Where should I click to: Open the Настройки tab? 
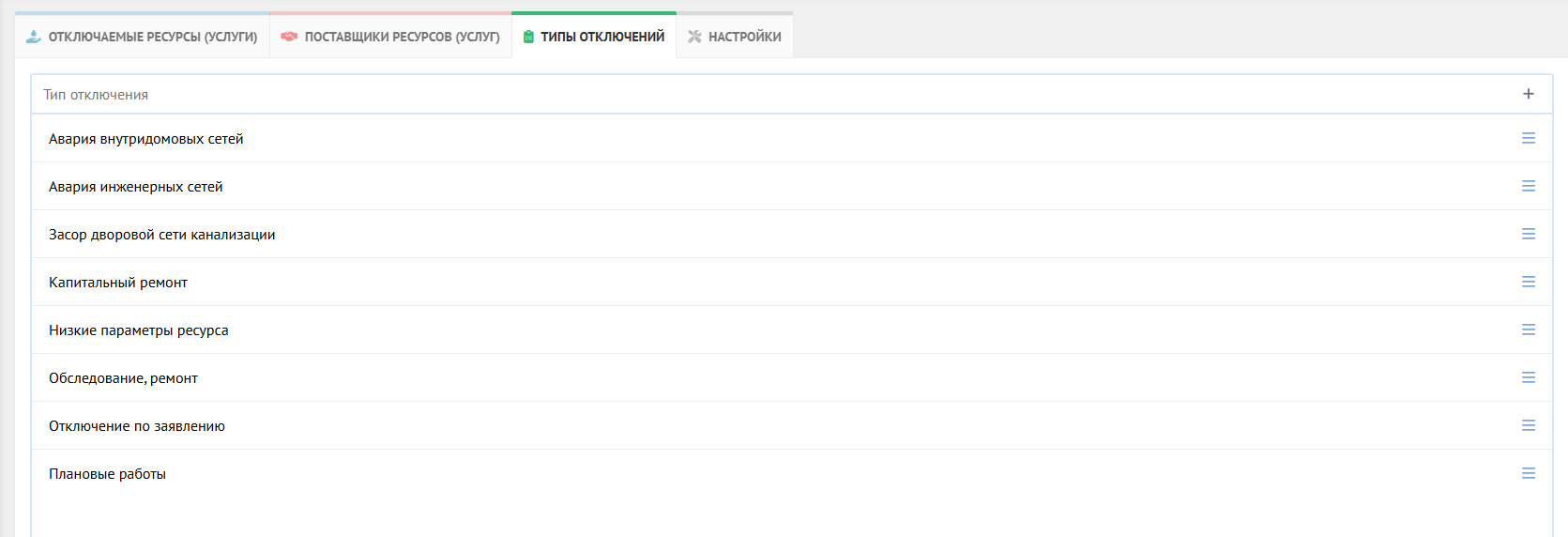tap(735, 37)
